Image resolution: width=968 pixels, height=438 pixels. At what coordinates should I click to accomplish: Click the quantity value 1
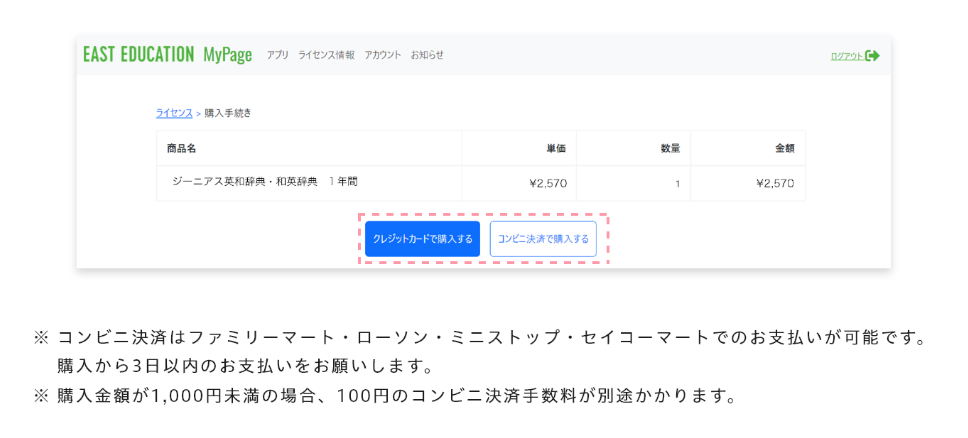(677, 183)
